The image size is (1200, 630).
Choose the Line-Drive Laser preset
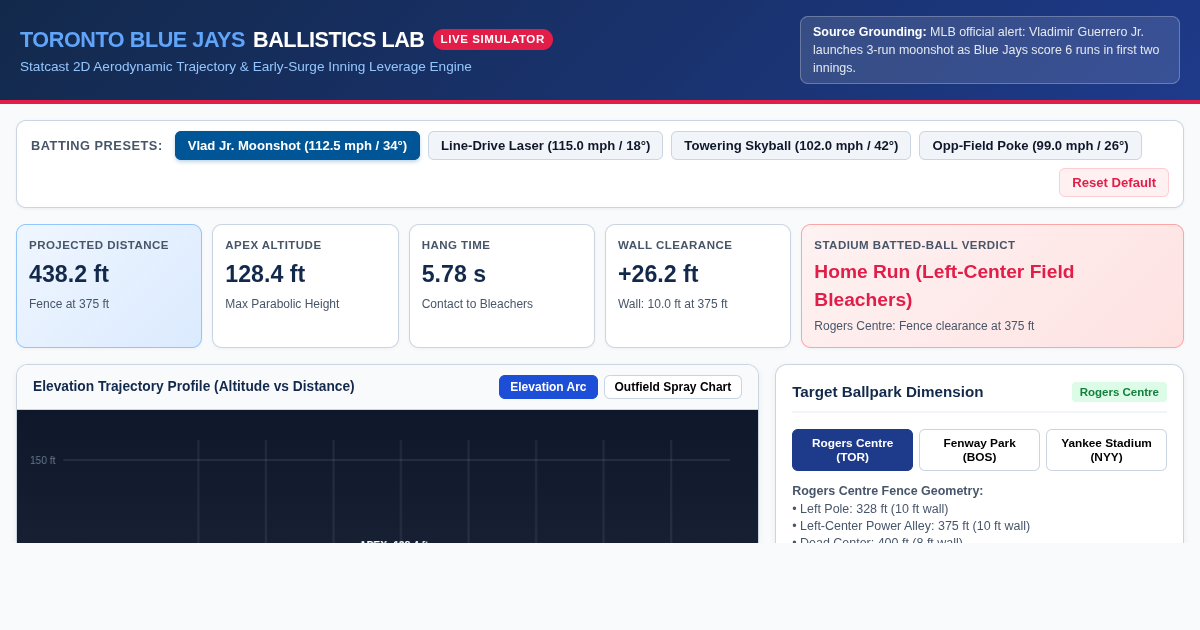click(545, 145)
